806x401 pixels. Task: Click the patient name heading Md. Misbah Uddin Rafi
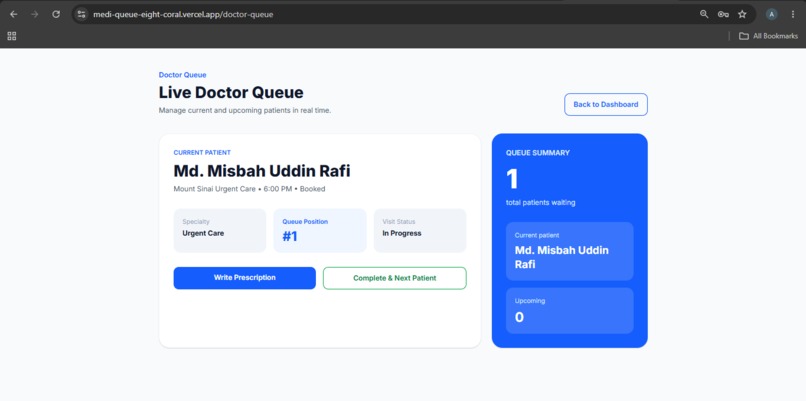click(x=262, y=171)
